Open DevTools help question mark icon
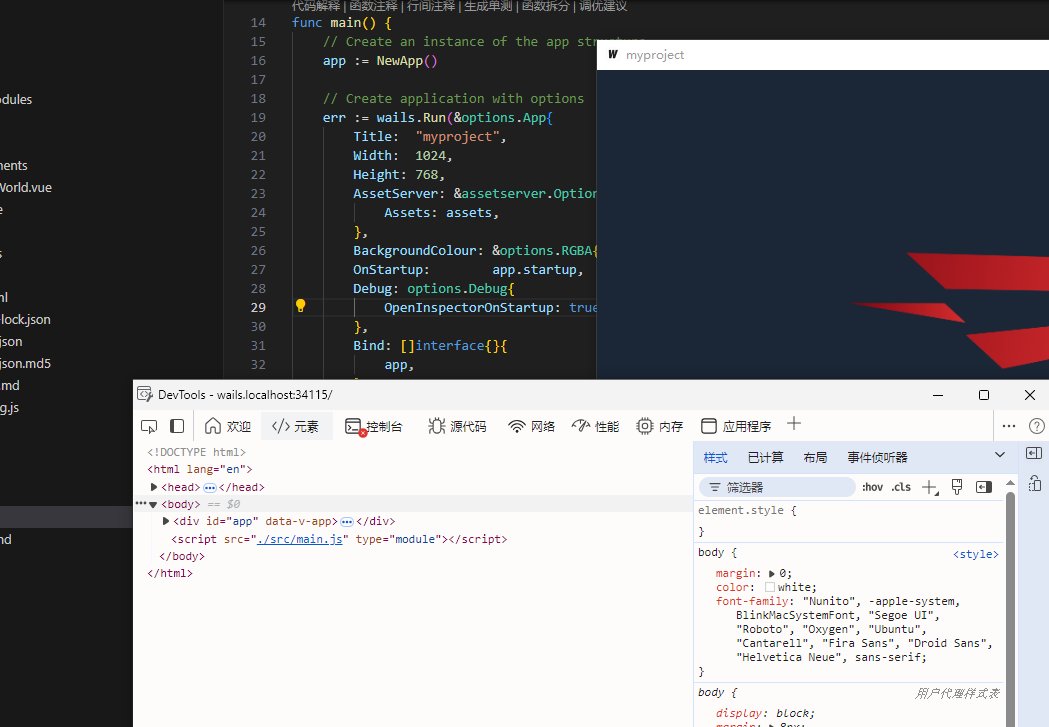Screen dimensions: 1049x727 [1036, 426]
